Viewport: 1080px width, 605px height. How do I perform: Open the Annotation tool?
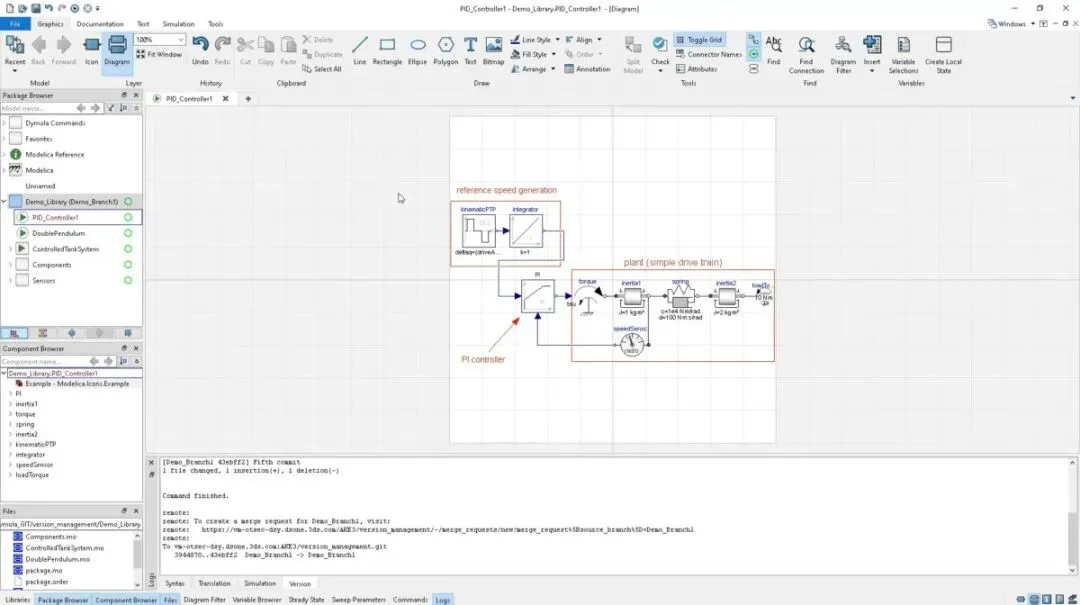[587, 69]
